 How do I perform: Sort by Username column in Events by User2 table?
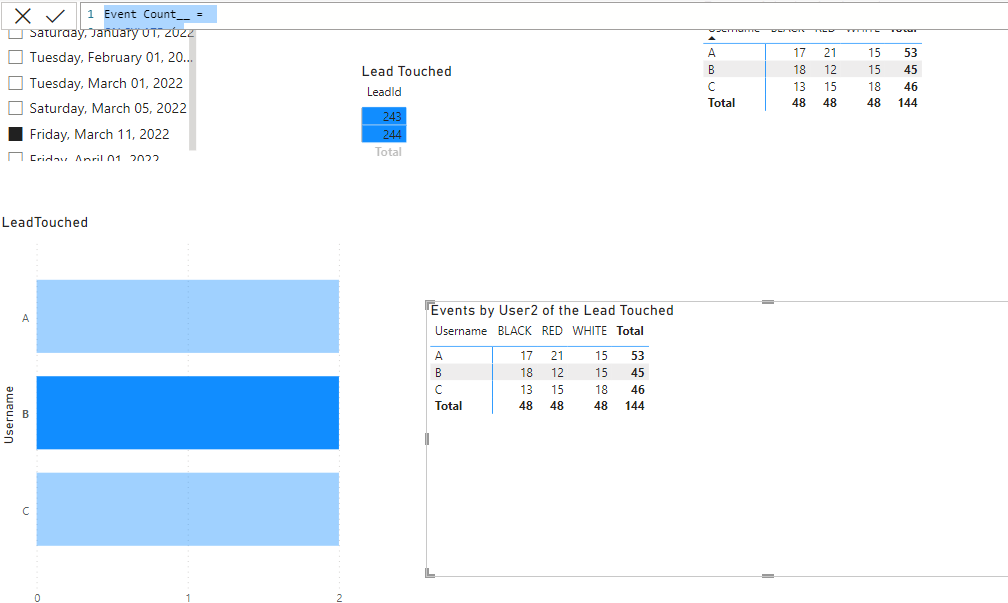point(461,331)
